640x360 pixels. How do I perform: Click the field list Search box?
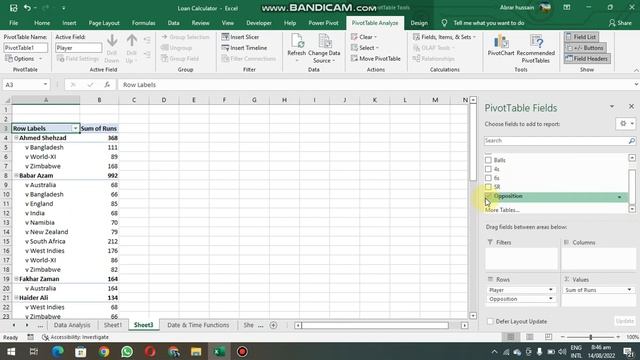tap(556, 141)
